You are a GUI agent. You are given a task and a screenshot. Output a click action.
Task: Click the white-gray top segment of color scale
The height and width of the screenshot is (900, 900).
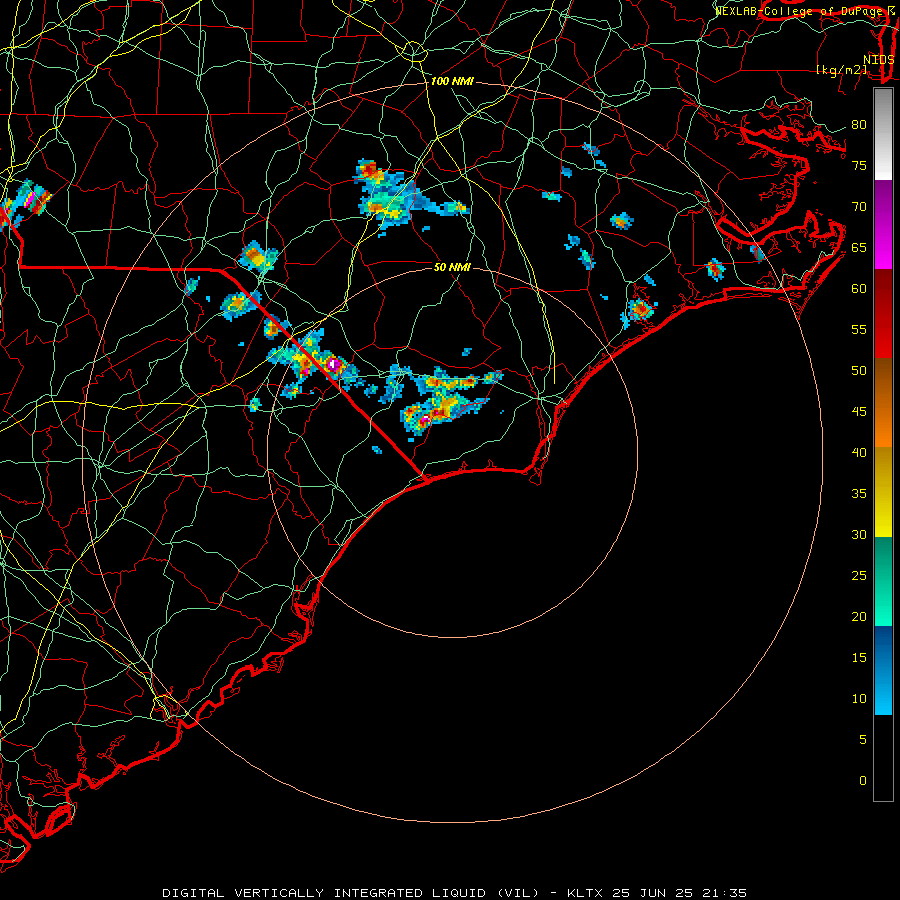[883, 134]
